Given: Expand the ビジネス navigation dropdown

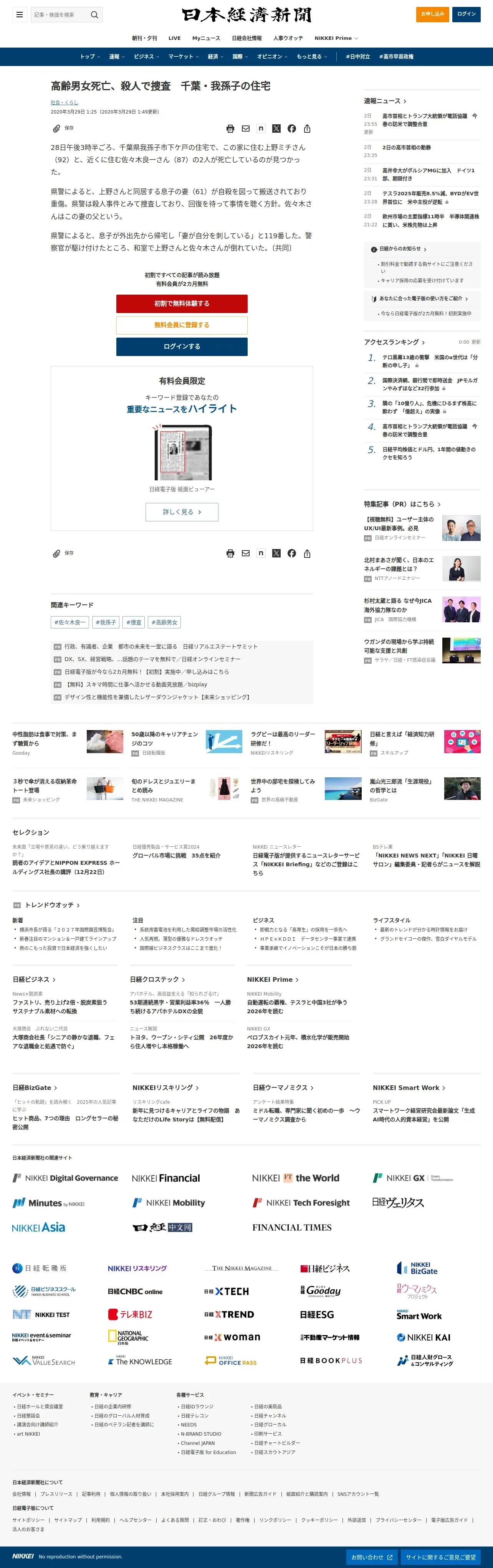Looking at the screenshot, I should coord(146,57).
